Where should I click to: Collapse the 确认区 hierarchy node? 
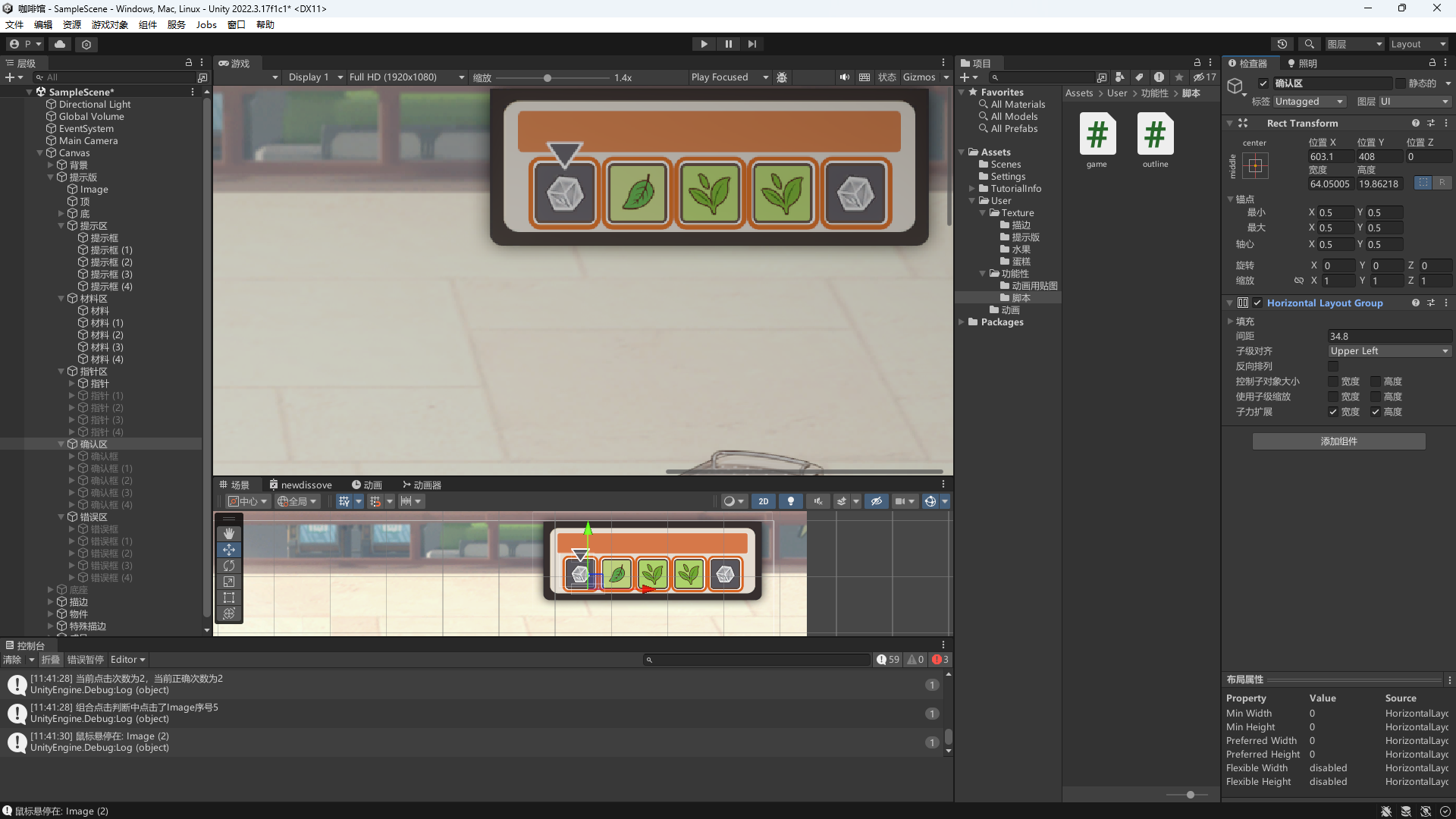tap(61, 444)
